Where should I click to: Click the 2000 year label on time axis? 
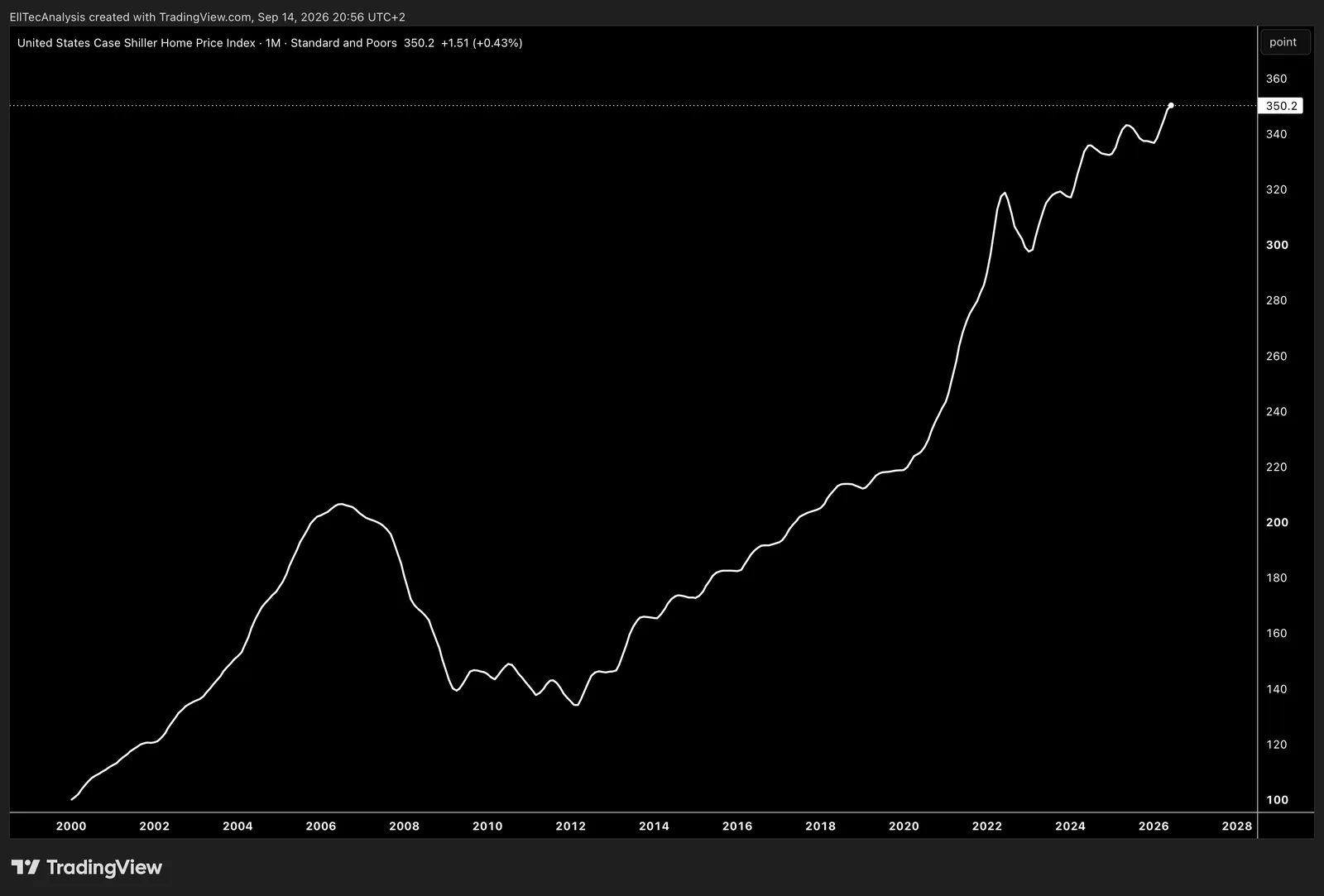(x=71, y=826)
